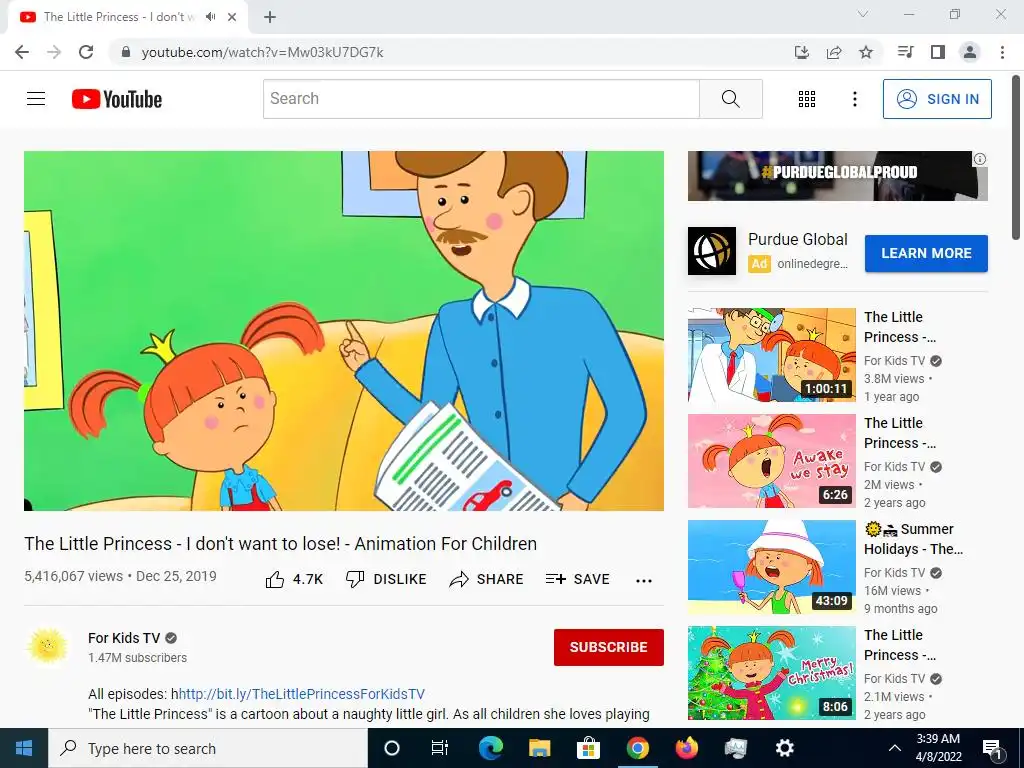
Task: Click the ad info icon on banner
Action: (x=980, y=159)
